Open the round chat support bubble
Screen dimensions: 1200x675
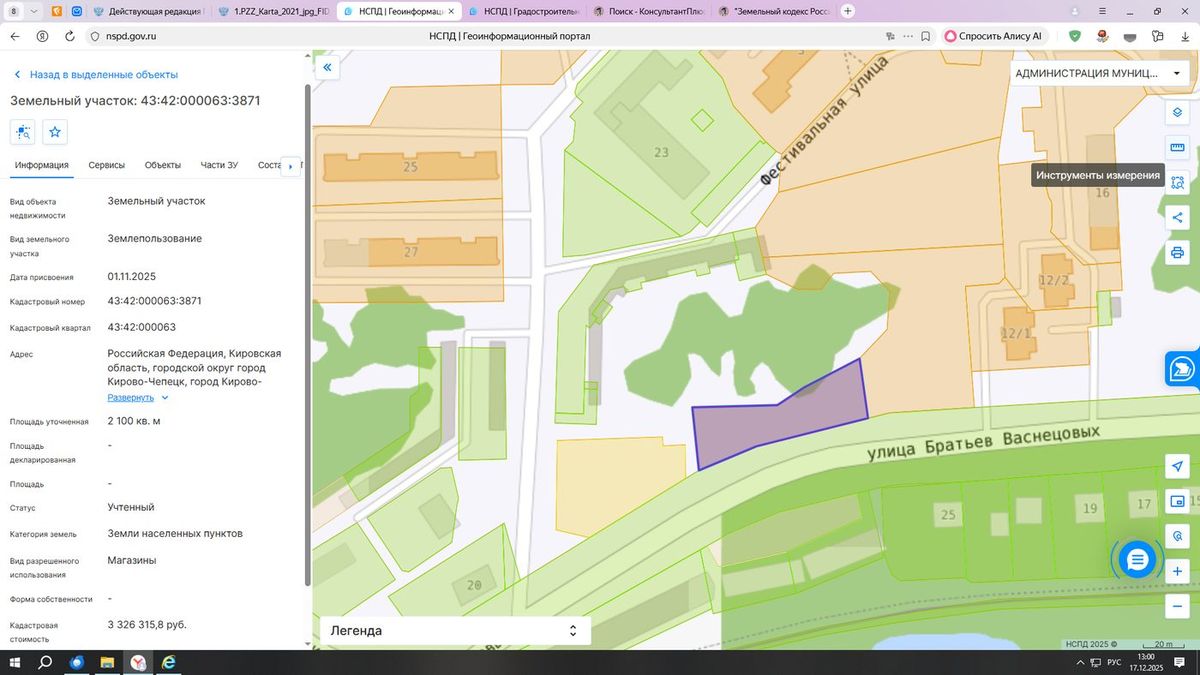click(1136, 560)
